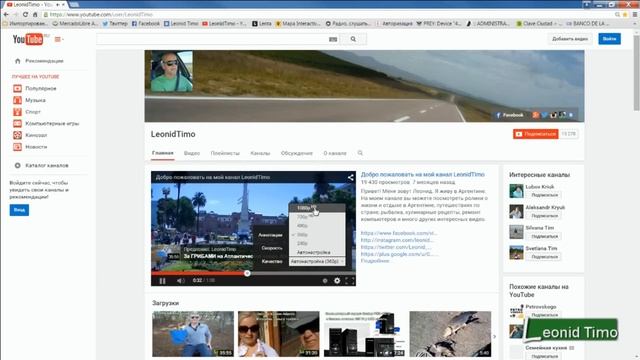The image size is (640, 360).
Task: Click the browser home icon
Action: [x=35, y=14]
